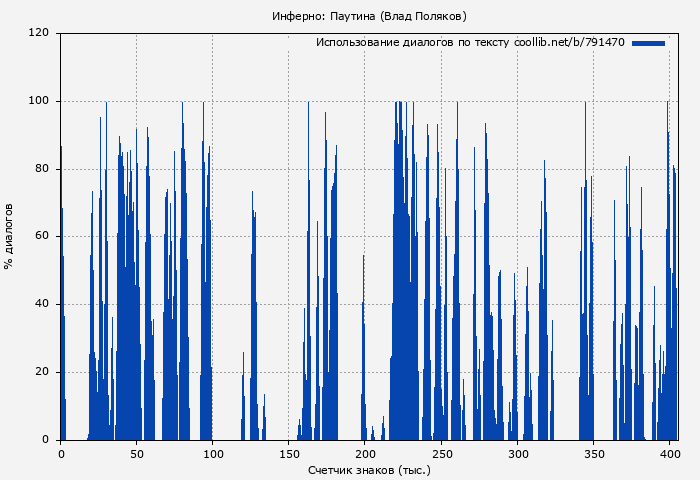Click the 250 tick label on x-axis
Screen dimensions: 700x480
441,453
